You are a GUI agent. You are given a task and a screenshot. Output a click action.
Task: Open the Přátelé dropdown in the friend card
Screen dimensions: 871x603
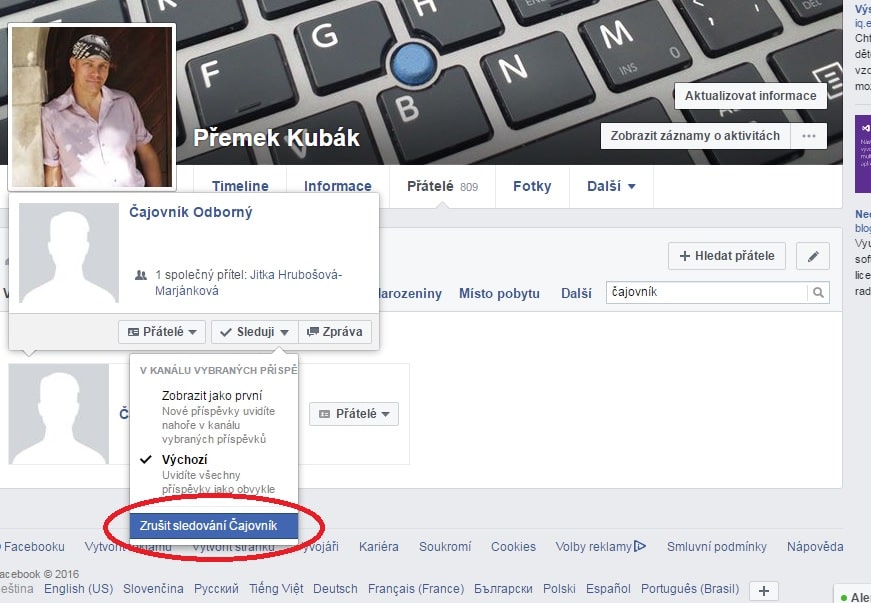354,414
